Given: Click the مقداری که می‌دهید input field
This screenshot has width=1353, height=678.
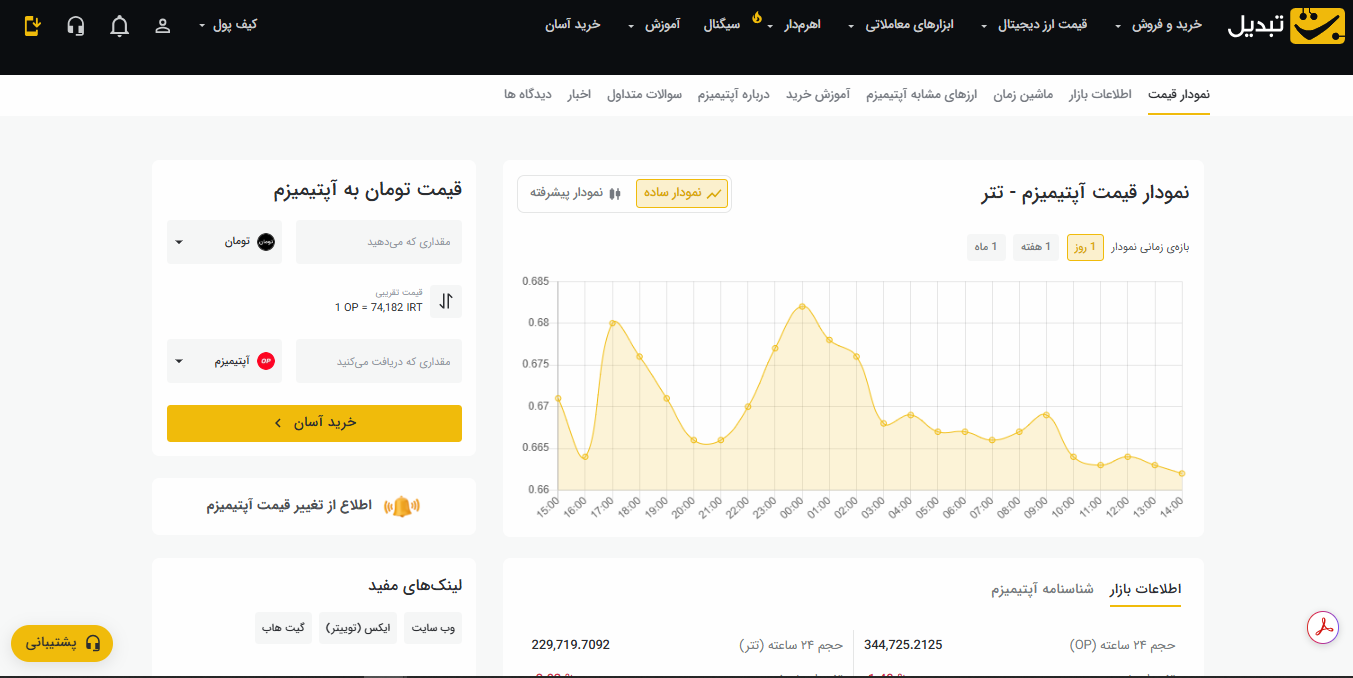Looking at the screenshot, I should click(379, 241).
